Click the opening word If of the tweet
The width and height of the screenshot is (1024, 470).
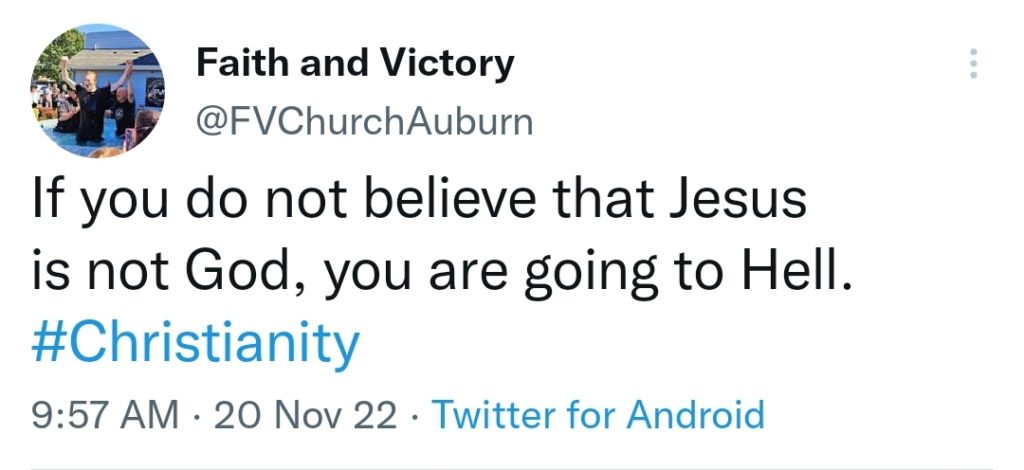click(48, 199)
